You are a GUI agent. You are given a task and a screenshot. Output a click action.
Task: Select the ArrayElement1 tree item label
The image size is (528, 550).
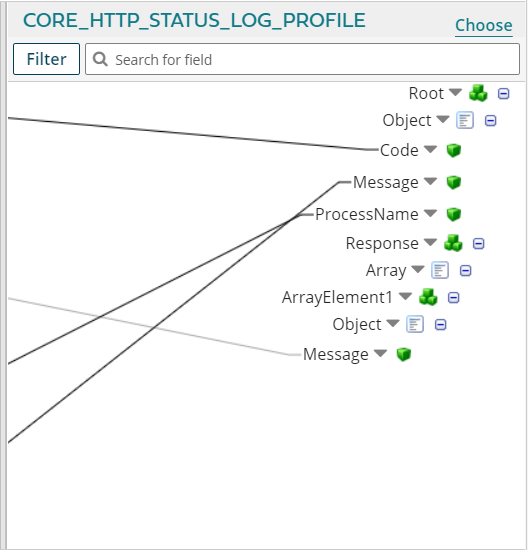click(337, 297)
